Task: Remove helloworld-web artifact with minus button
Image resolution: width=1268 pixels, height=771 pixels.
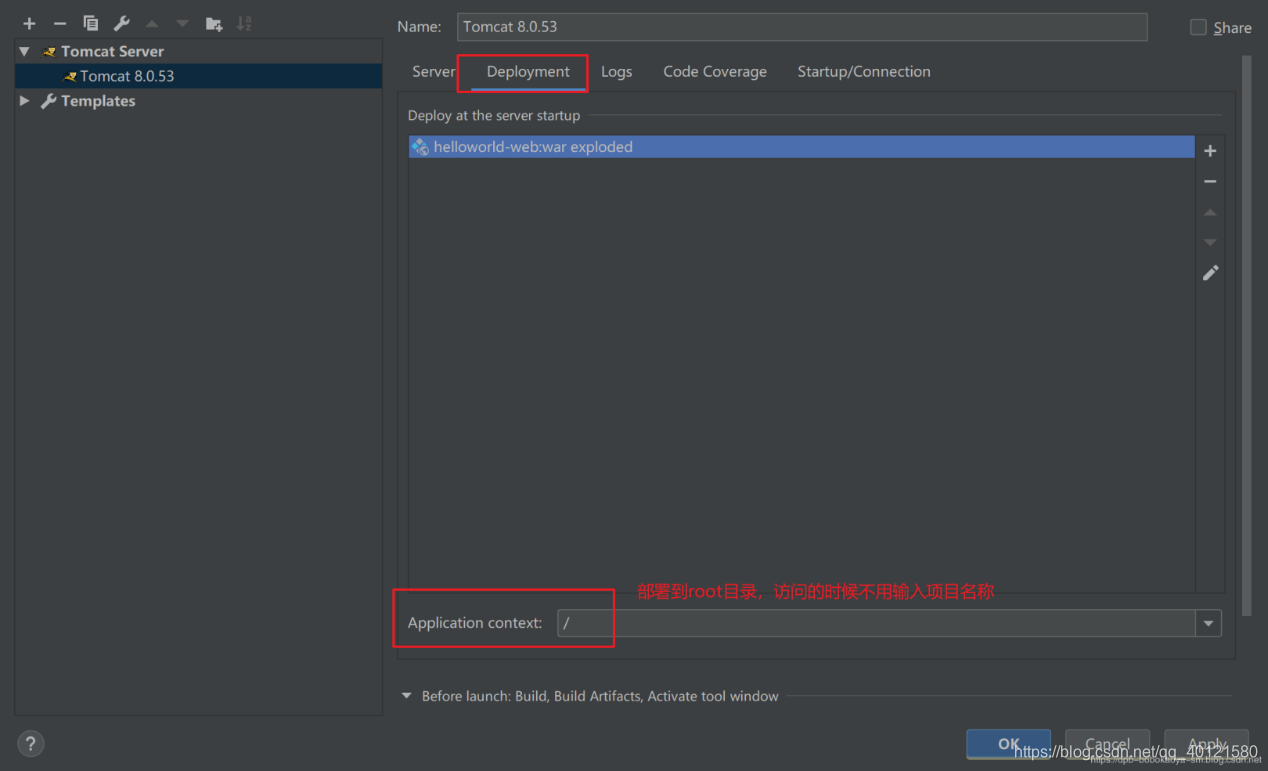Action: pyautogui.click(x=1210, y=181)
